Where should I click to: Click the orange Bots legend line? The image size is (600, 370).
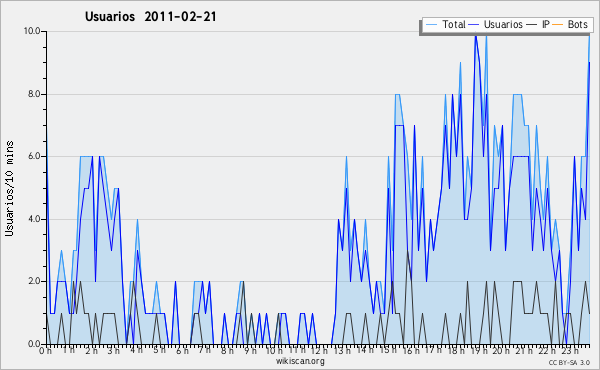point(558,25)
